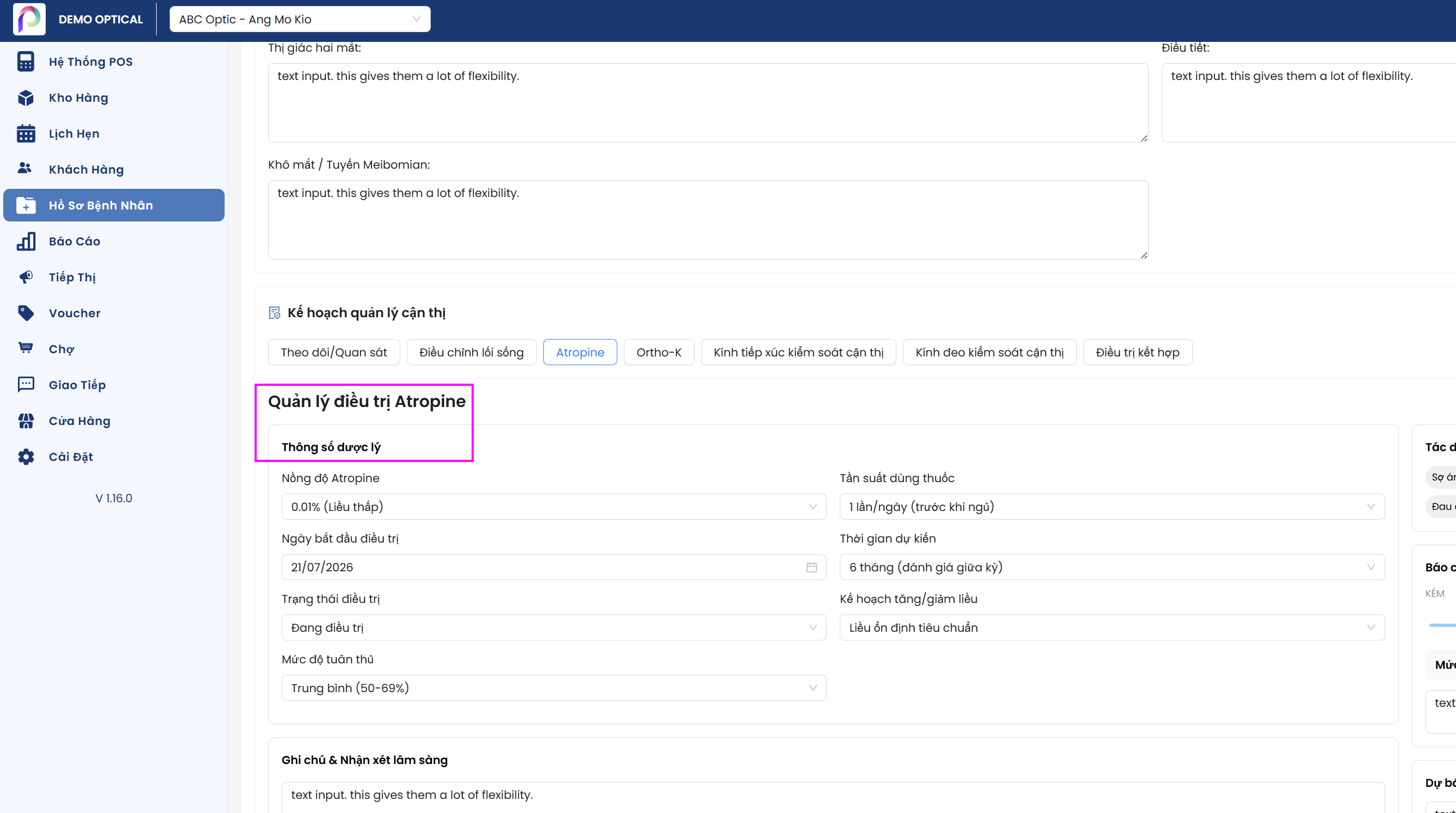Click the Kế hoạch quản lý cận thị section icon
The width and height of the screenshot is (1456, 813).
point(274,313)
